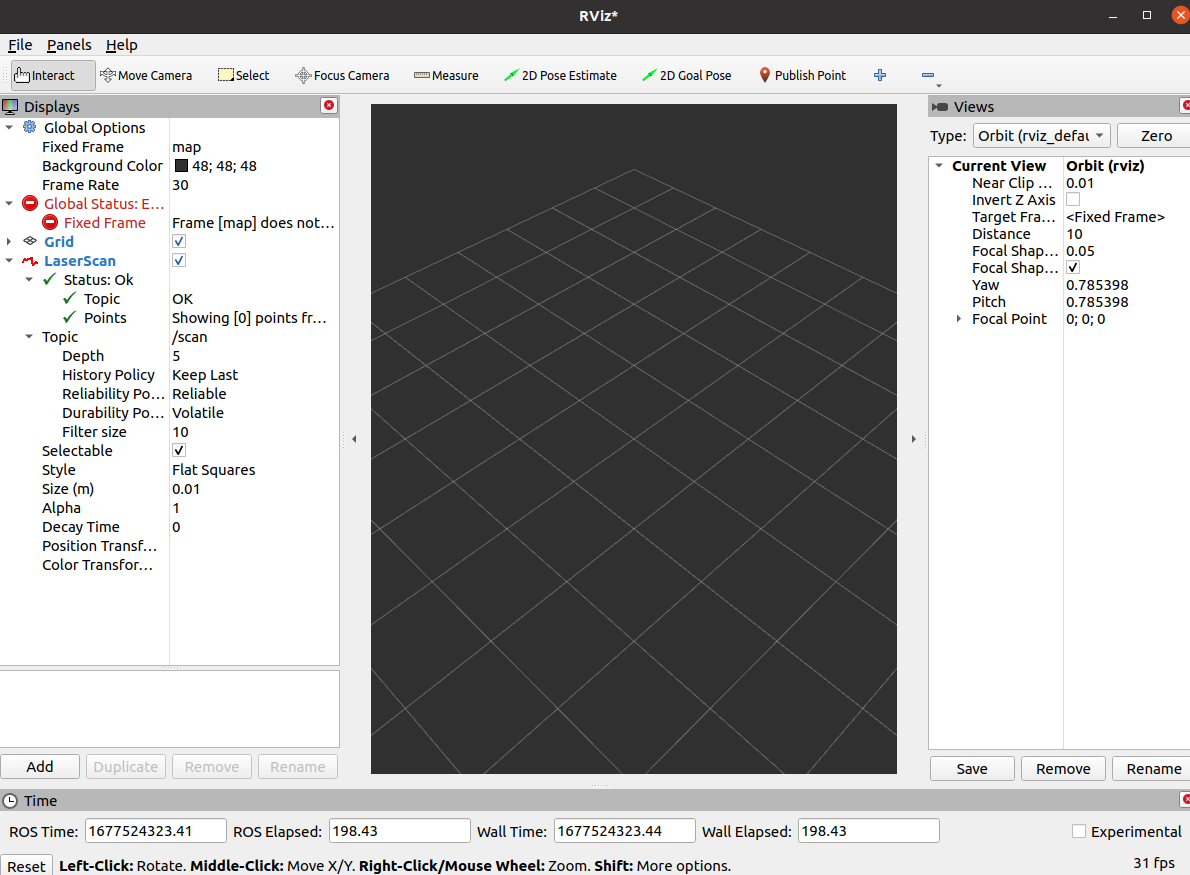Click the Grid display icon
Screen dimensions: 1190x875
click(30, 241)
